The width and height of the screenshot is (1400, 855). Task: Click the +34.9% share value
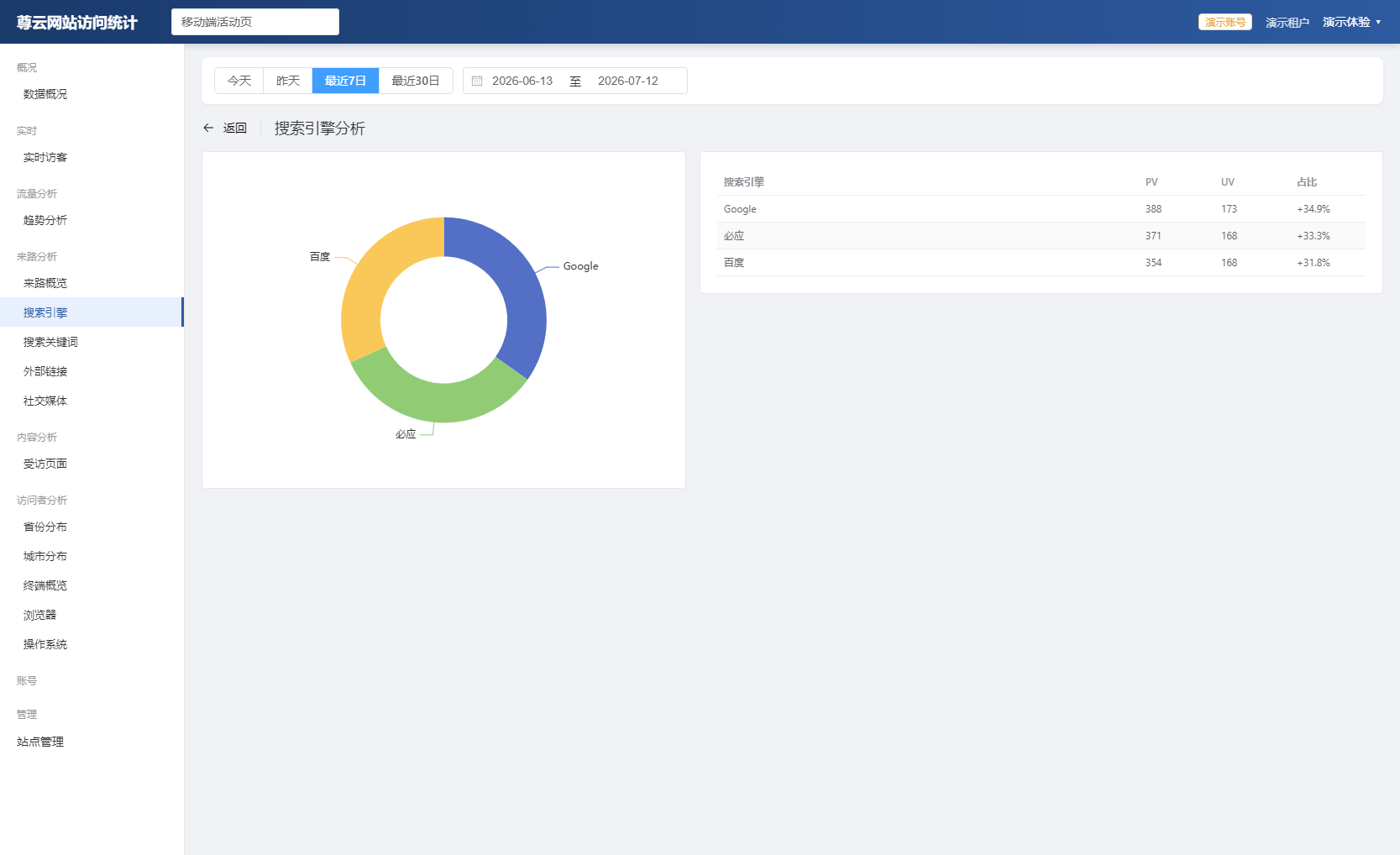(x=1313, y=209)
